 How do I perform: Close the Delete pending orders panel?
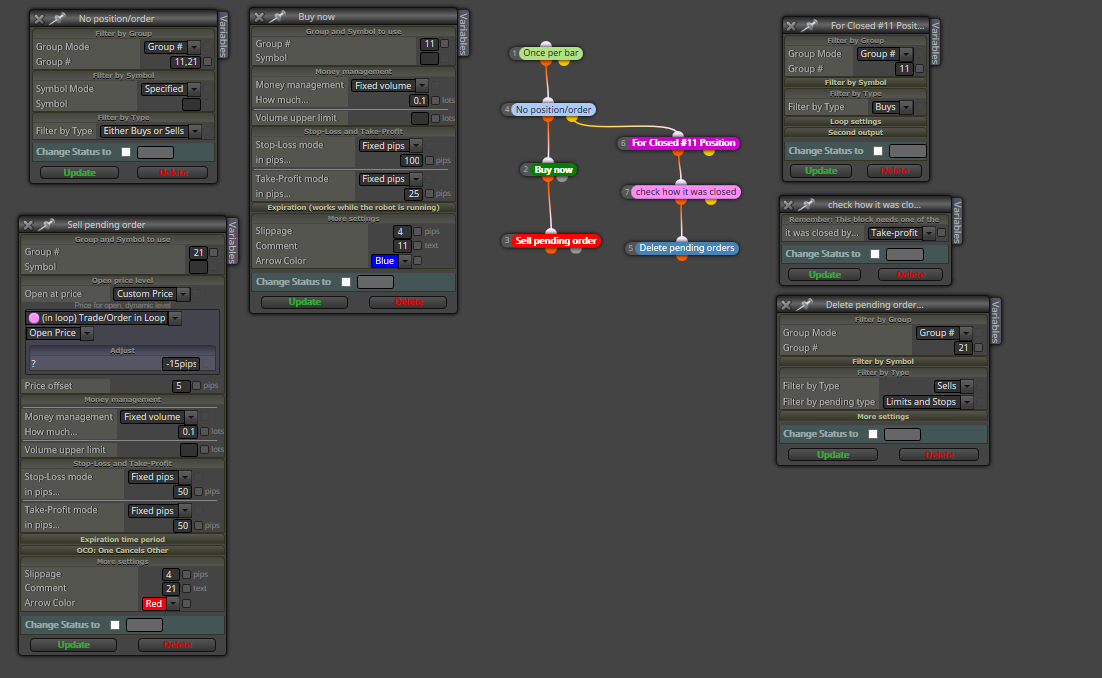point(786,305)
